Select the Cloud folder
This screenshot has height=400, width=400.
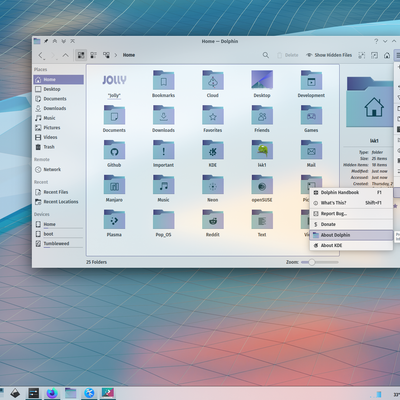pos(213,84)
